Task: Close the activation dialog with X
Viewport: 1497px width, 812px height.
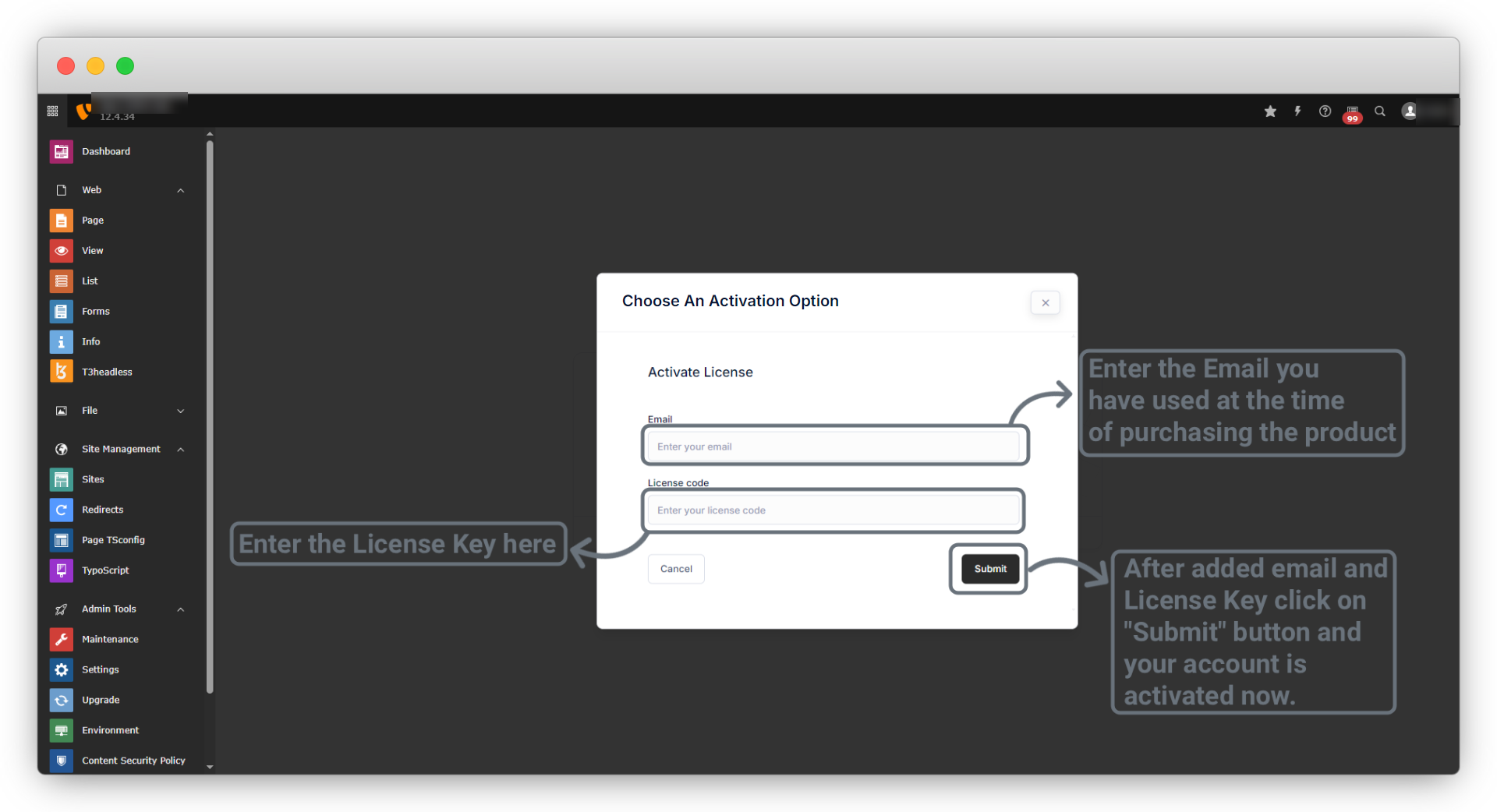Action: click(x=1045, y=303)
